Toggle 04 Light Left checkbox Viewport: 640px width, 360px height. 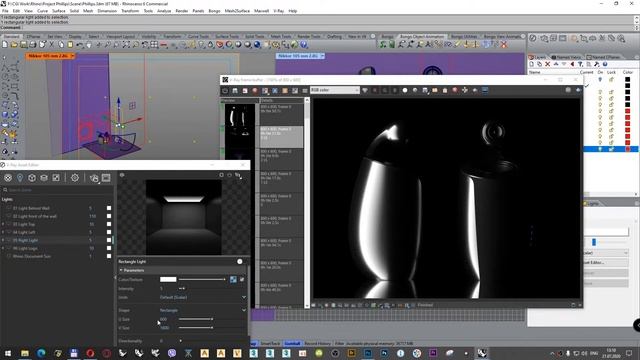coord(109,232)
